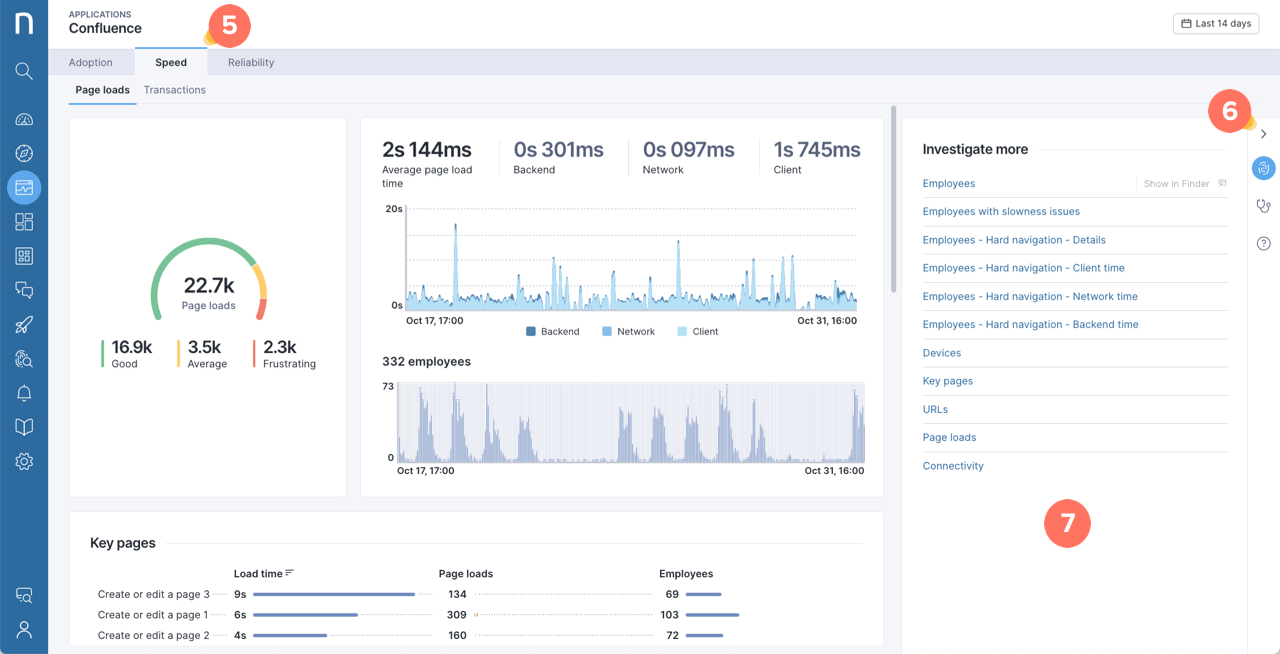Open the gauge overview icon in sidebar
The width and height of the screenshot is (1280, 654).
(x=24, y=120)
